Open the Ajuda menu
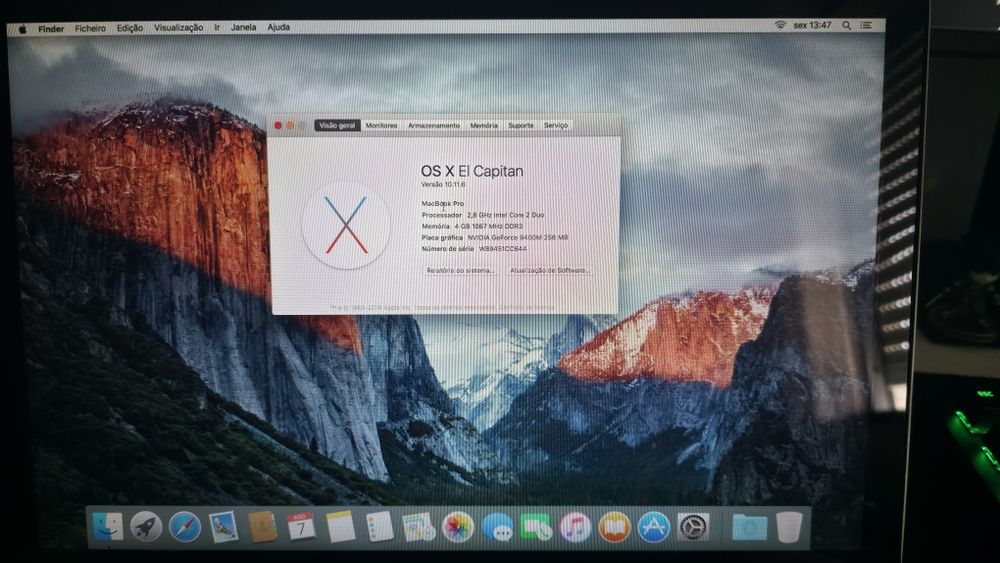Viewport: 1000px width, 563px height. click(278, 27)
